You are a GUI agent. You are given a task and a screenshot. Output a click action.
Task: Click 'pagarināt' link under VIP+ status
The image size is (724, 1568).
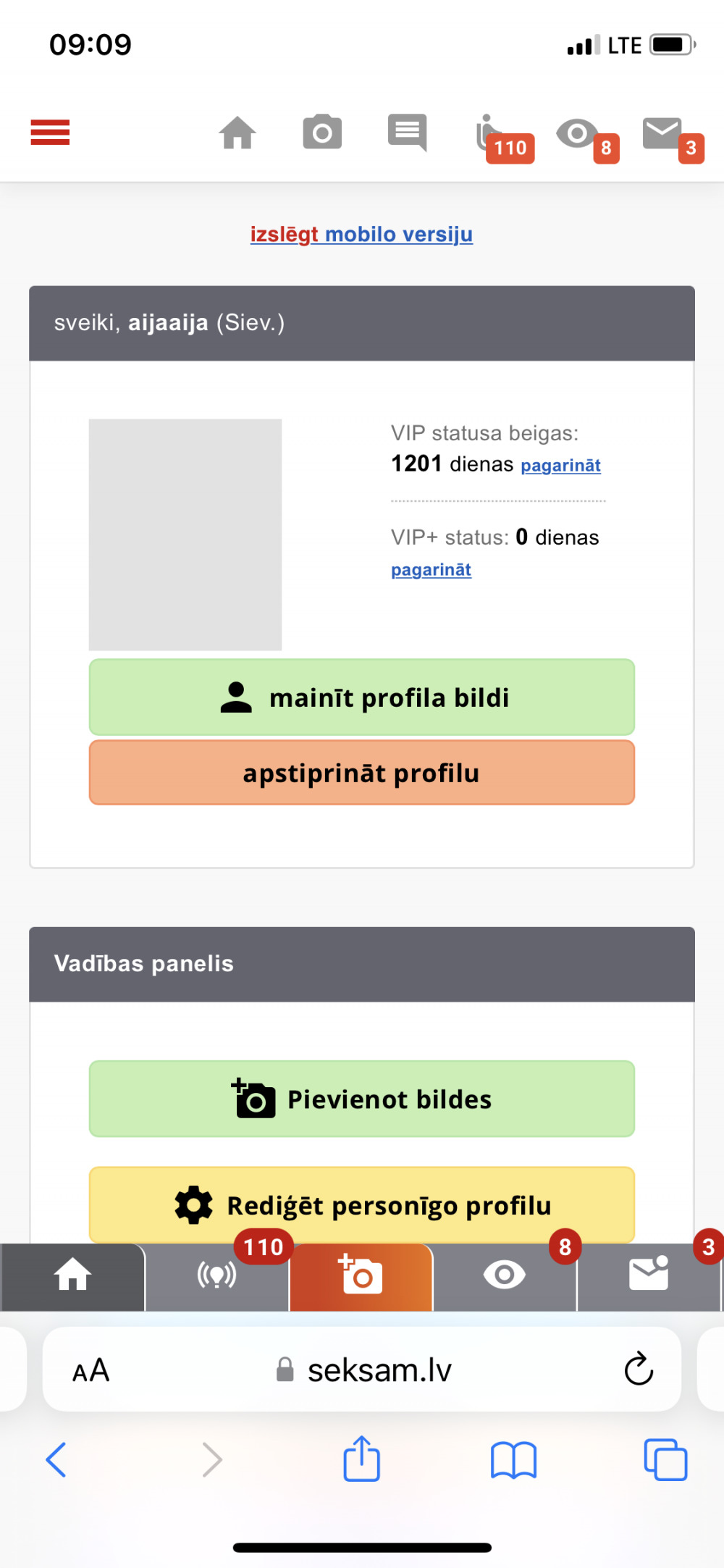[x=431, y=570]
